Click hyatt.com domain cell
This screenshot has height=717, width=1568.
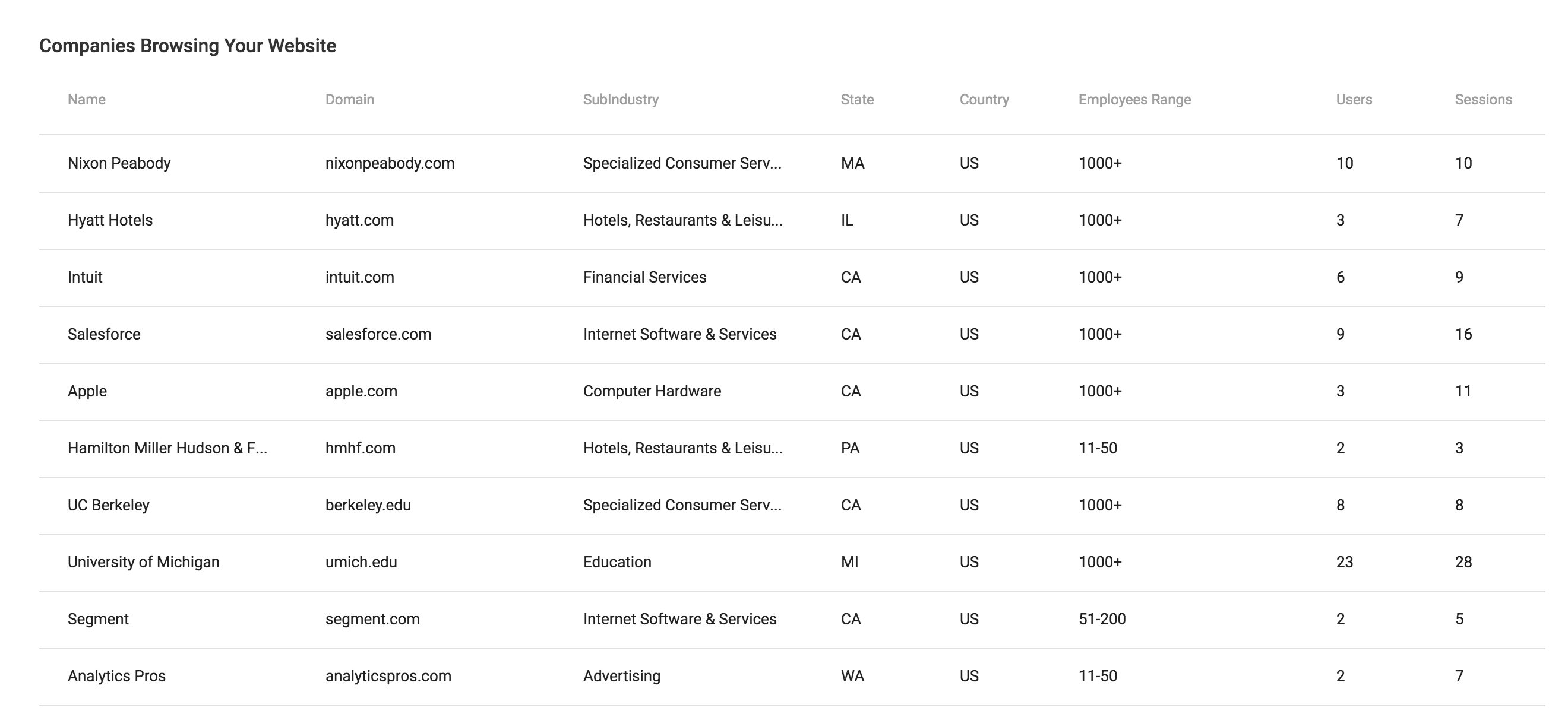[x=359, y=221]
